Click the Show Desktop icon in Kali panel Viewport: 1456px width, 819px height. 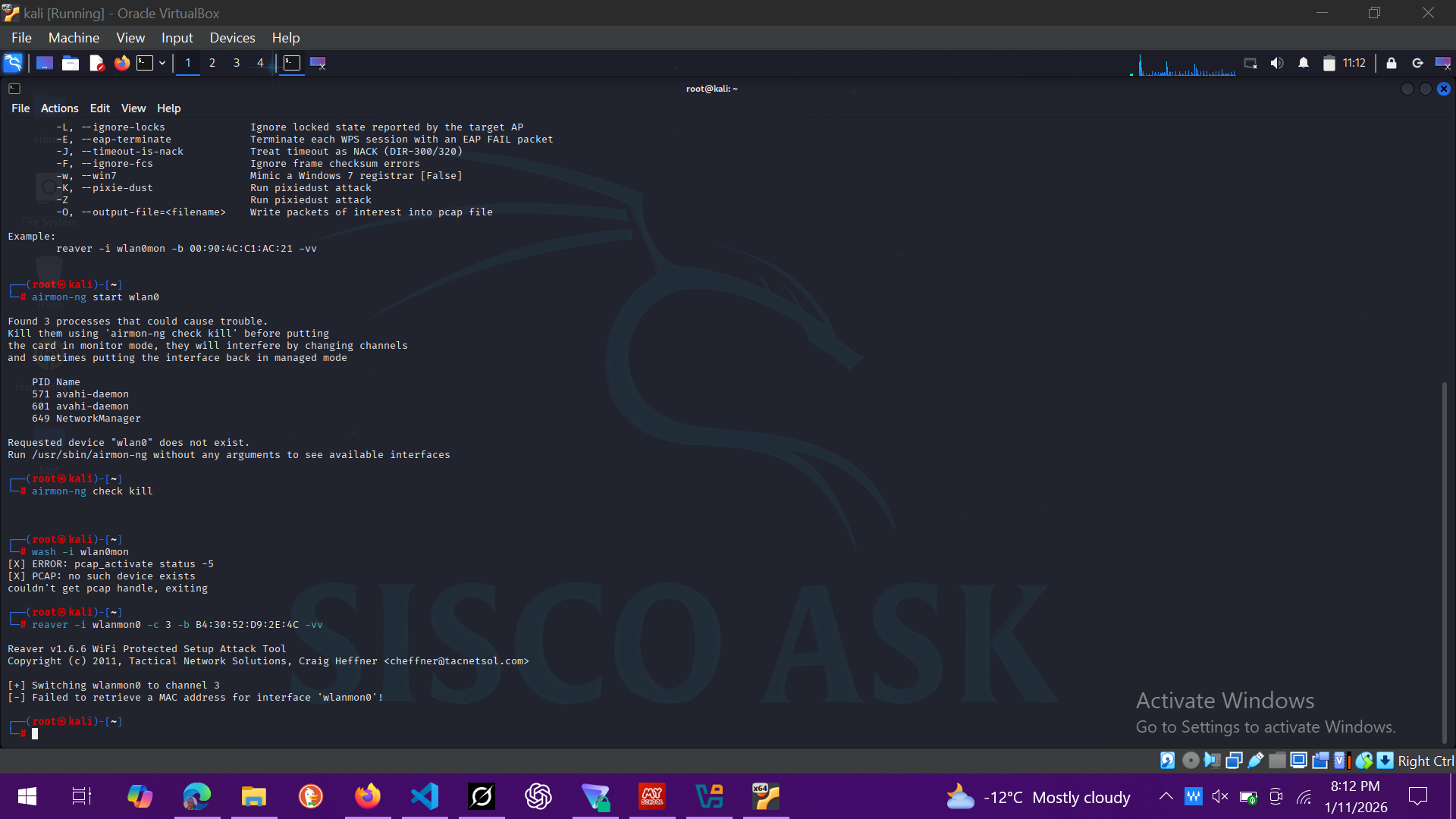pyautogui.click(x=45, y=63)
